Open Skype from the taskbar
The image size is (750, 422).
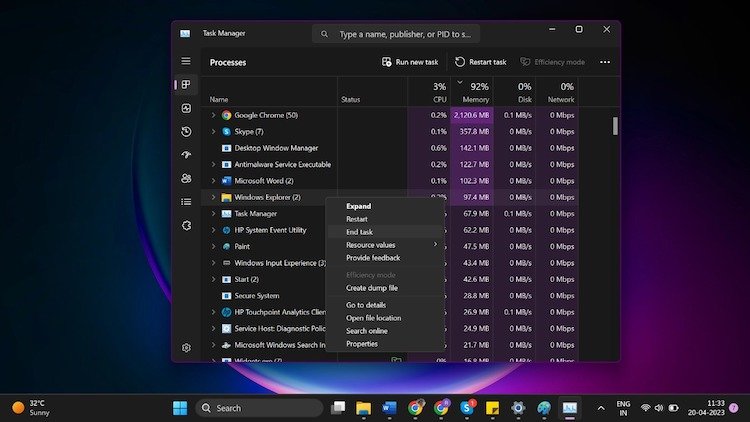pos(467,408)
